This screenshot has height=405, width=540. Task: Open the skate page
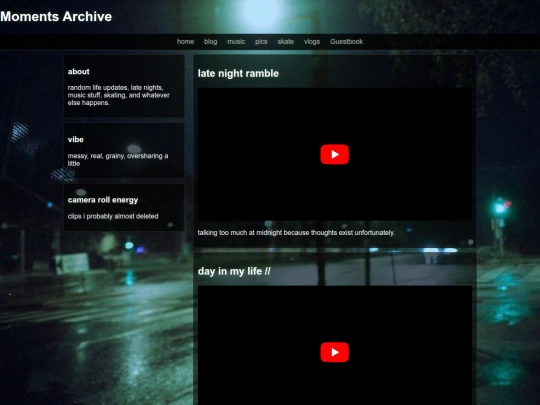(285, 42)
